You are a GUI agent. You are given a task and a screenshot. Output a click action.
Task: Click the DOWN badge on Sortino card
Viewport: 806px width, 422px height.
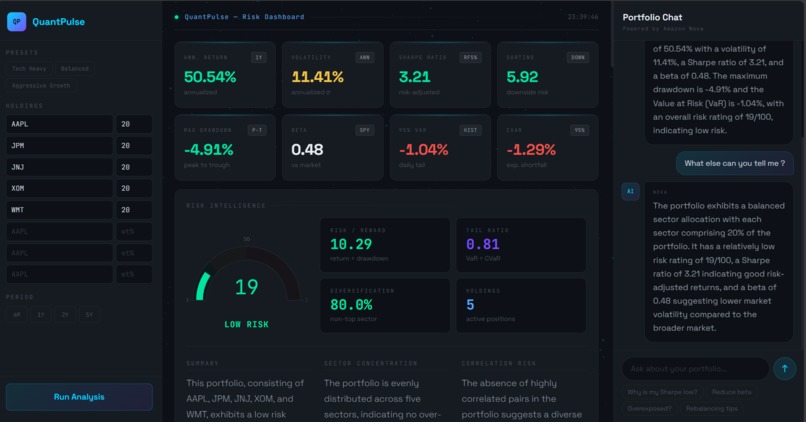[x=578, y=58]
